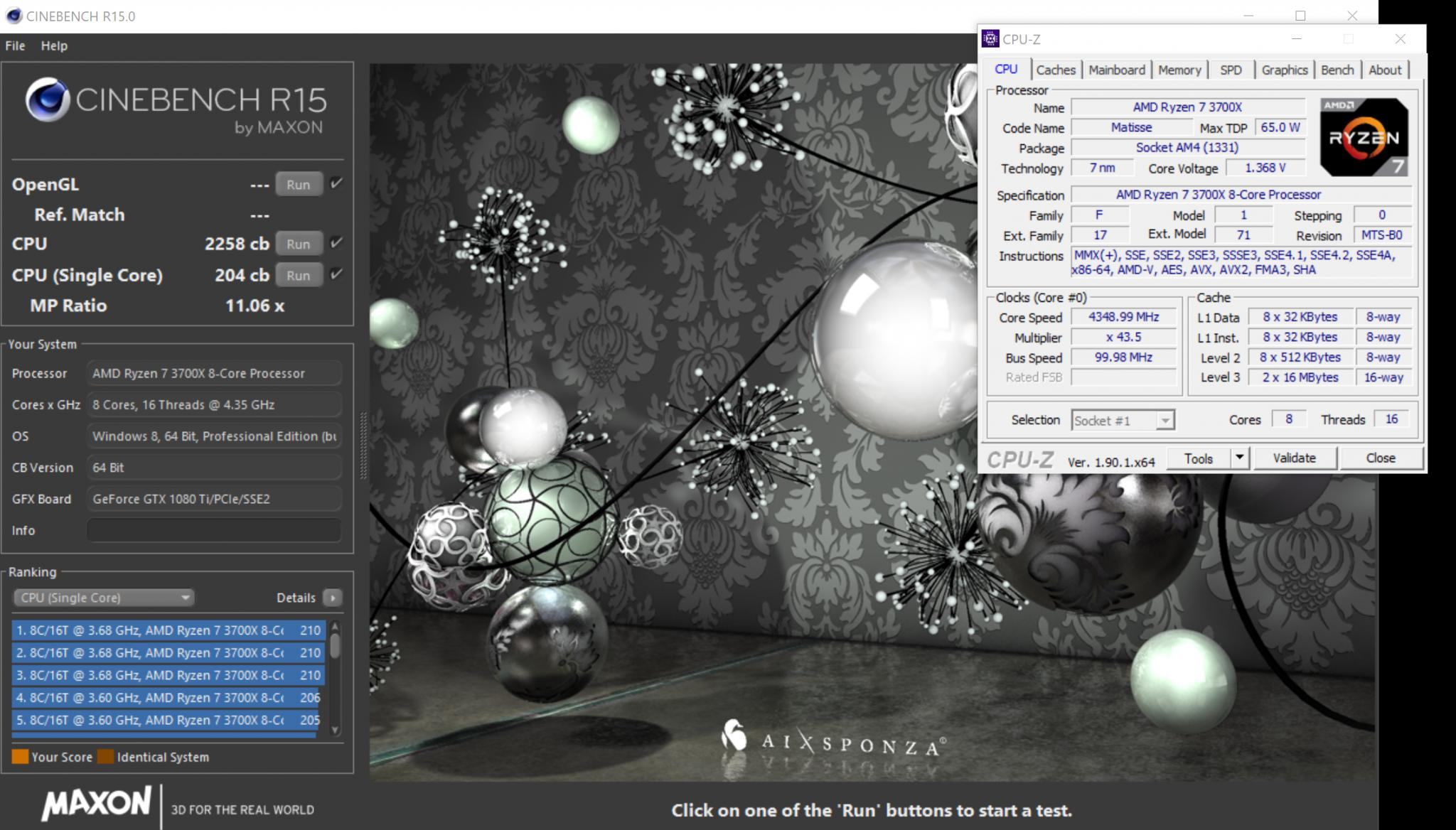This screenshot has height=830, width=1456.
Task: Click the Close button in CPU-Z
Action: tap(1381, 458)
